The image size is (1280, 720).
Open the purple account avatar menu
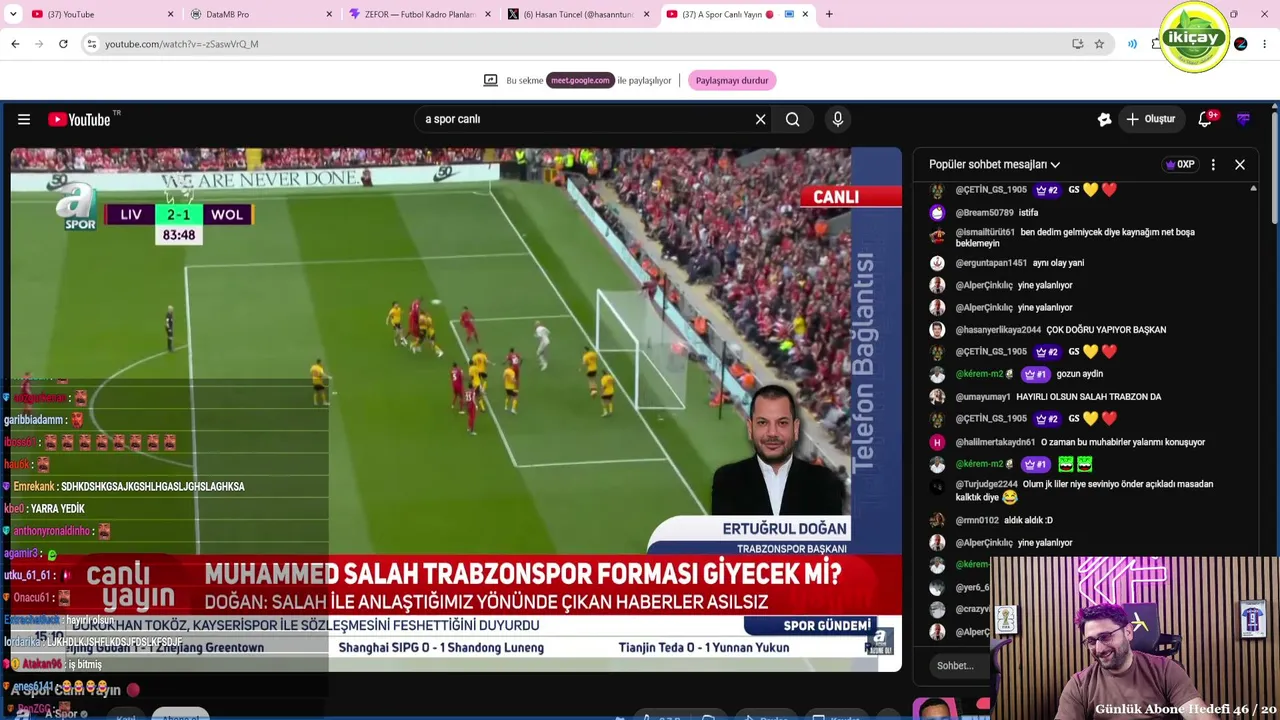coord(1243,119)
